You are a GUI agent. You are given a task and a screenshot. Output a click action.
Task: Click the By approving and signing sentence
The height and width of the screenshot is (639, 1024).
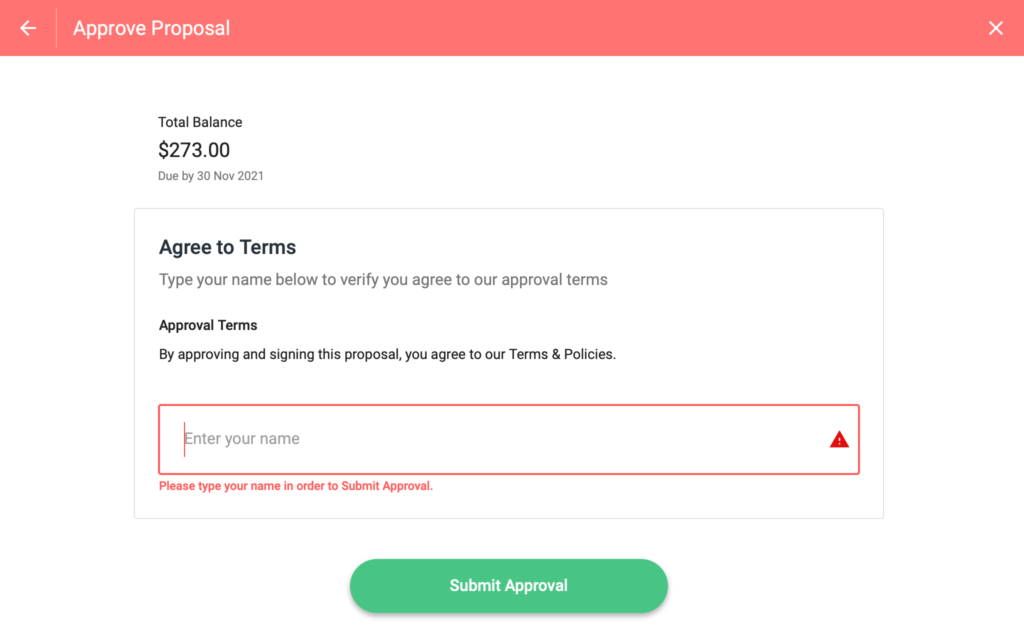pyautogui.click(x=387, y=354)
